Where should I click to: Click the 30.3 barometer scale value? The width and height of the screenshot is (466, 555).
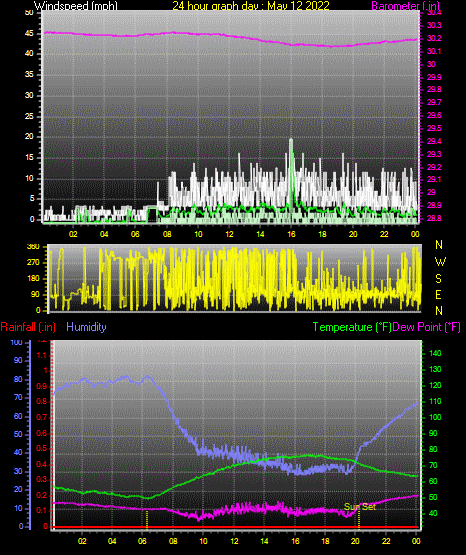(434, 25)
